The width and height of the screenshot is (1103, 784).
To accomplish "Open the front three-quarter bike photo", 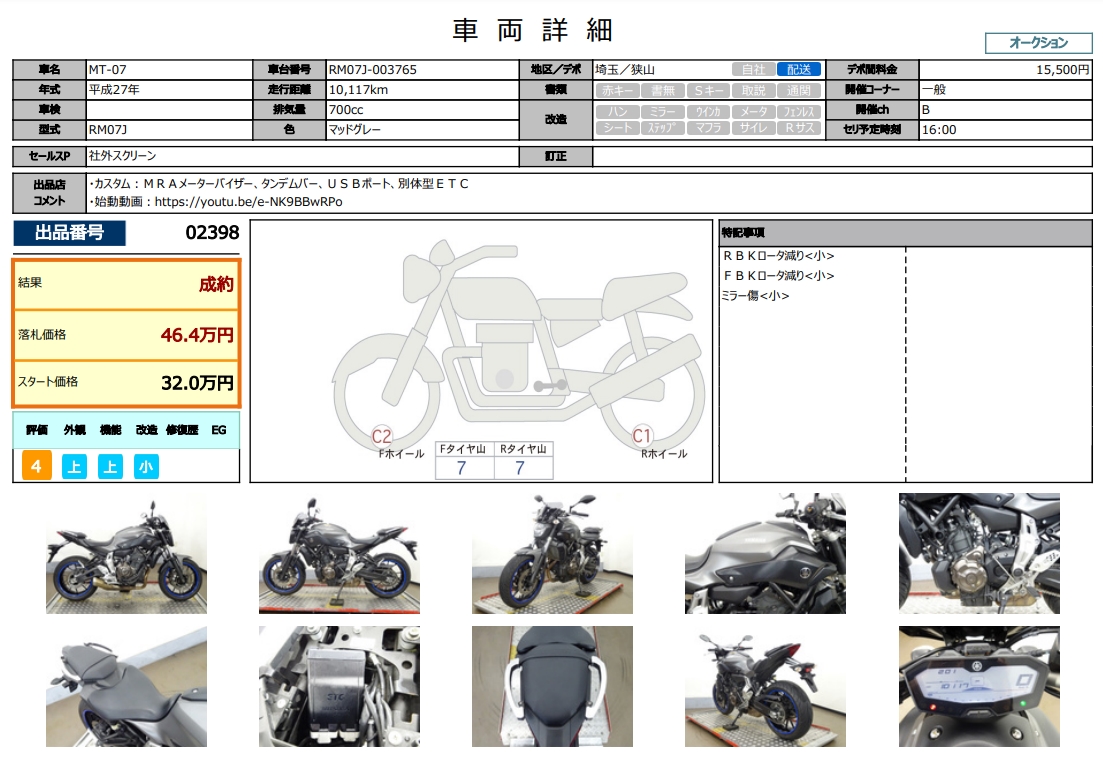I will (x=552, y=554).
